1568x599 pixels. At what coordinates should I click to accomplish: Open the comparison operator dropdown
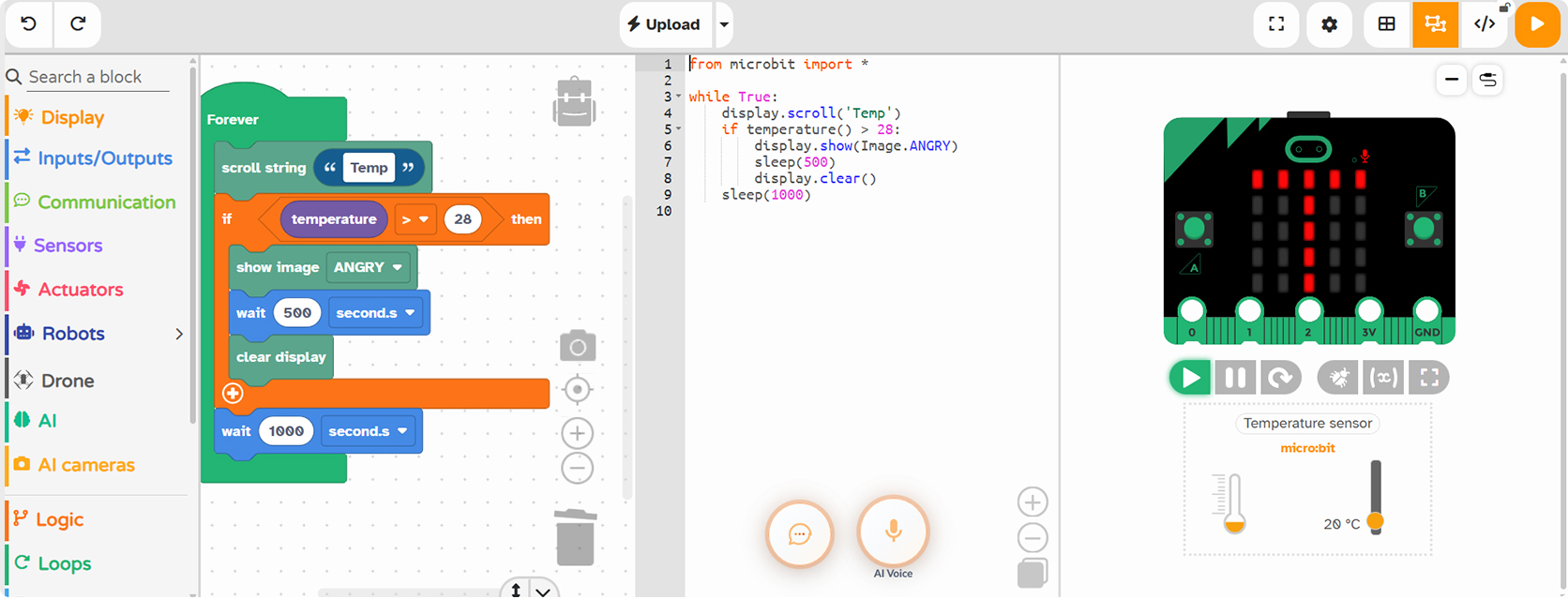(x=415, y=219)
